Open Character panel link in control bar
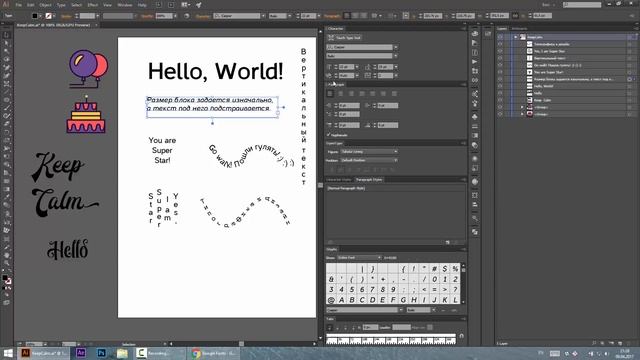This screenshot has width=640, height=360. coord(203,16)
